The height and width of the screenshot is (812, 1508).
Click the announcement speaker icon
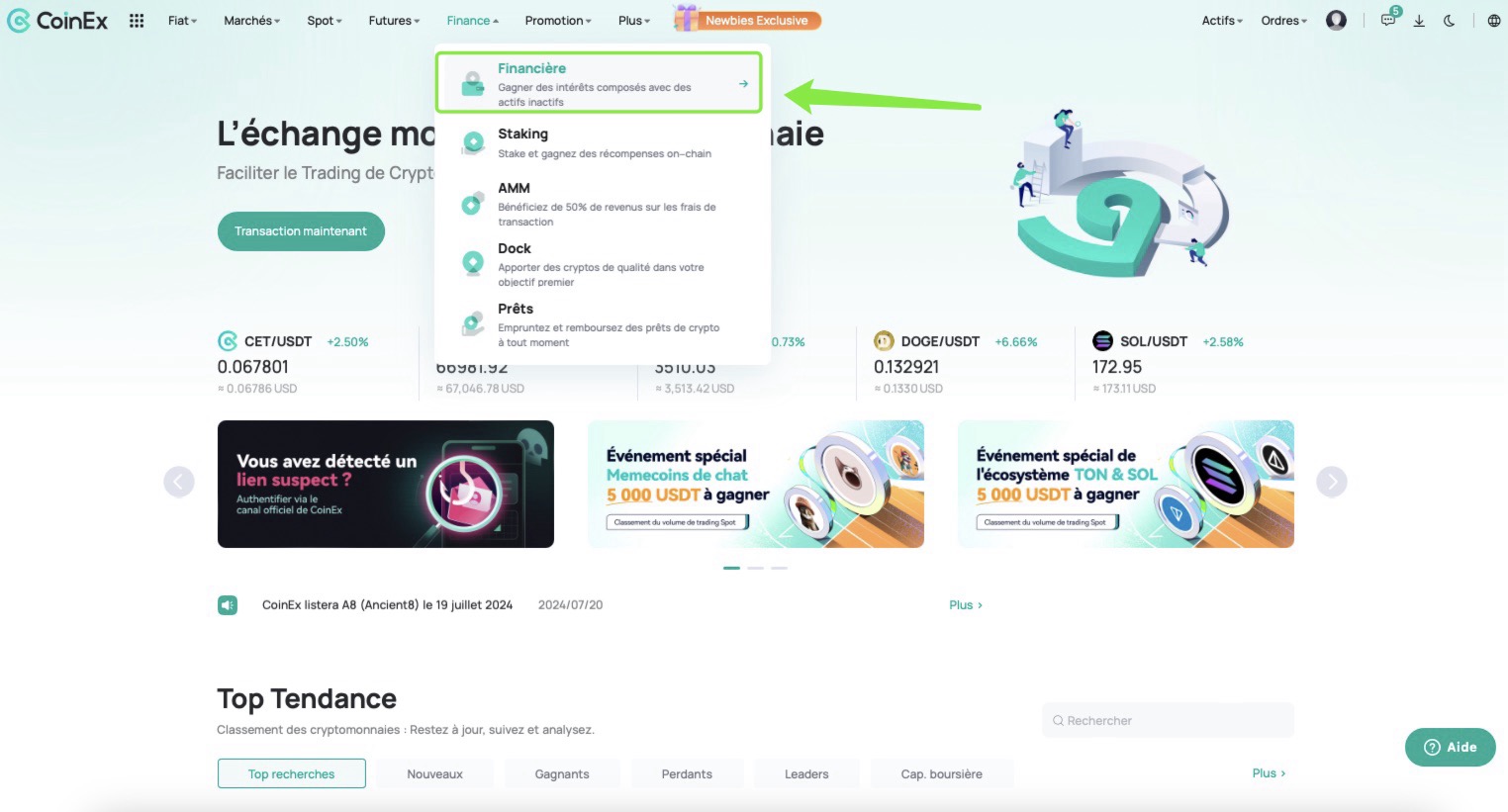coord(228,605)
